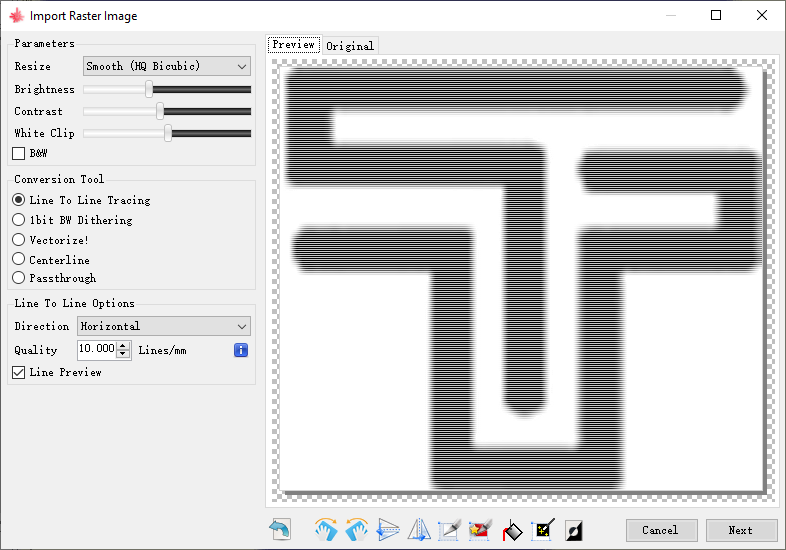Maximize the Import Raster Image window
Screen dimensions: 786x550
click(716, 15)
